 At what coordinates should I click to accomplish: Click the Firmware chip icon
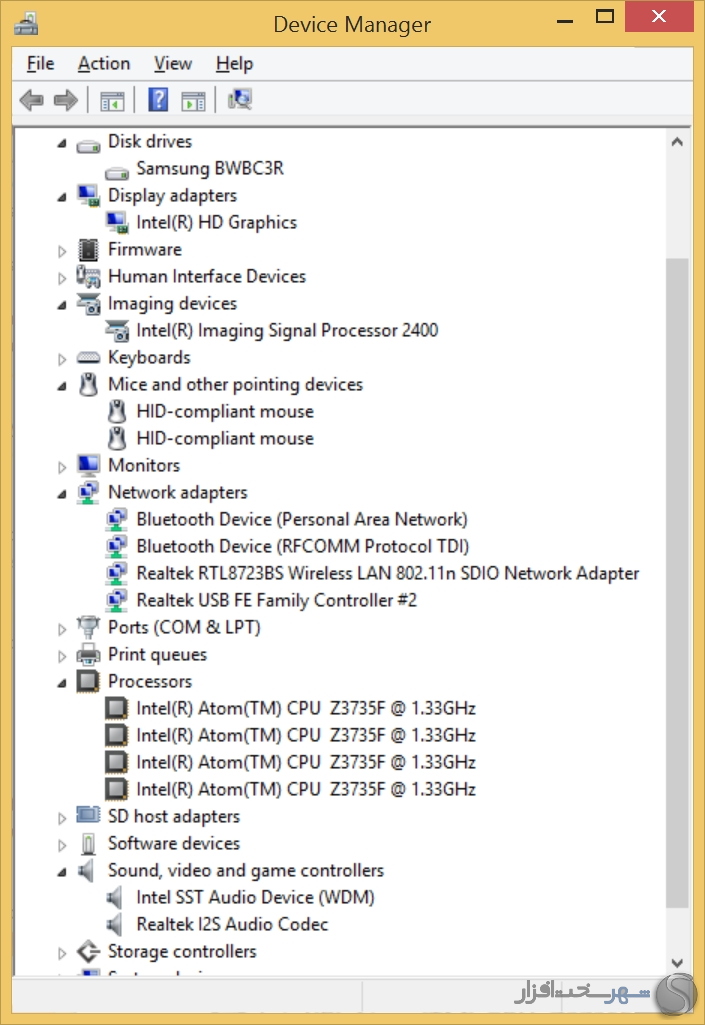(88, 250)
